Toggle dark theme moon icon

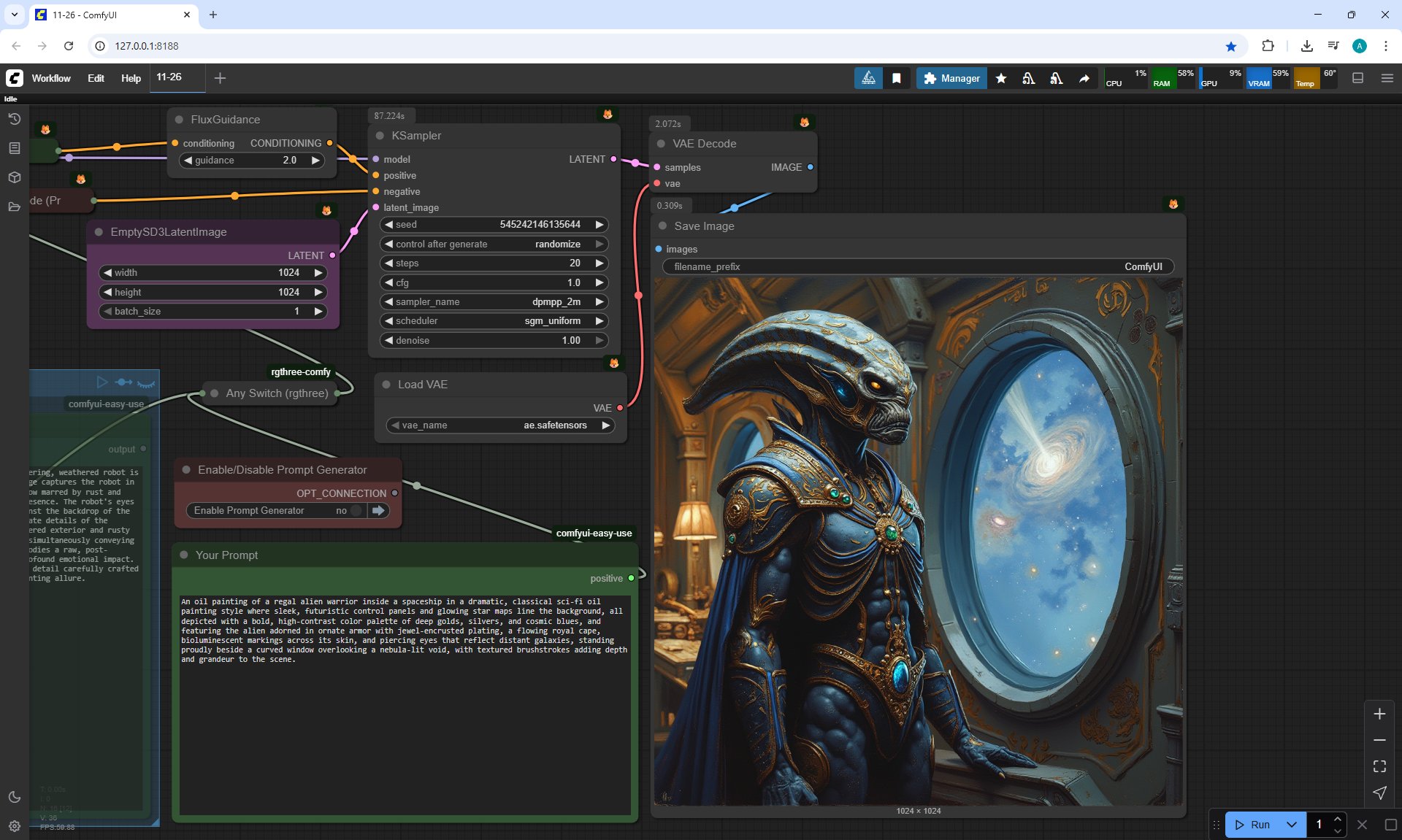[14, 797]
